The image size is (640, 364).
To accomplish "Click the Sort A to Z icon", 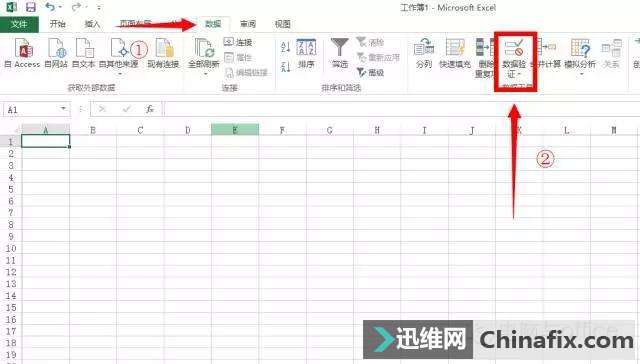I will [286, 47].
